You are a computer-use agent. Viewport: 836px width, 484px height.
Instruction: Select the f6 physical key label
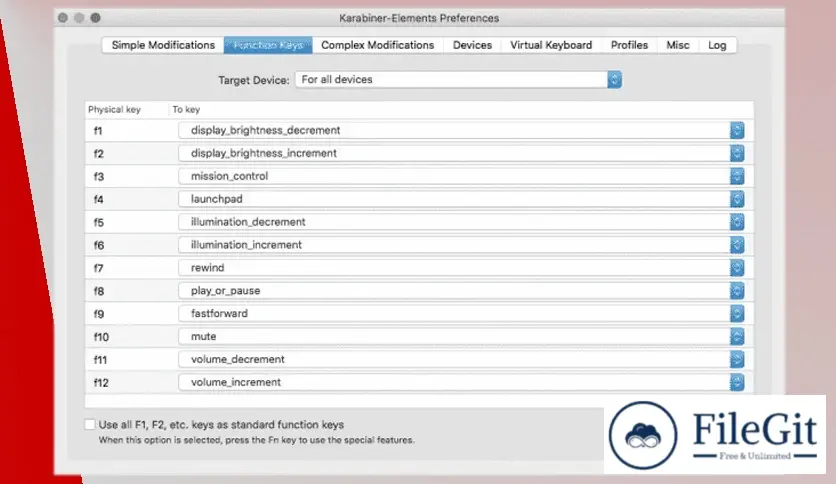99,245
